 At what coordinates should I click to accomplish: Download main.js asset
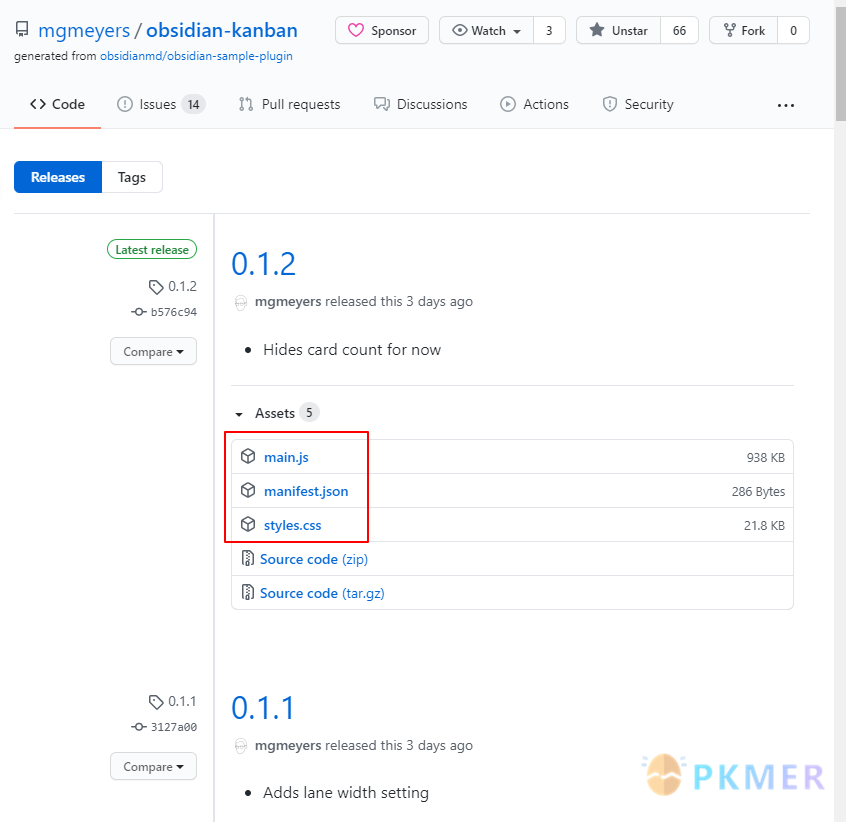[x=286, y=457]
